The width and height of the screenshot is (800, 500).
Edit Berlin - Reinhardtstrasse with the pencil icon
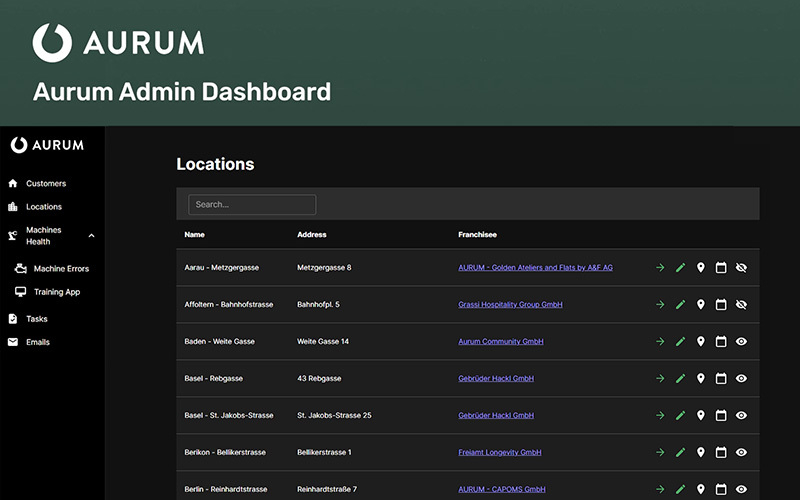pos(680,489)
